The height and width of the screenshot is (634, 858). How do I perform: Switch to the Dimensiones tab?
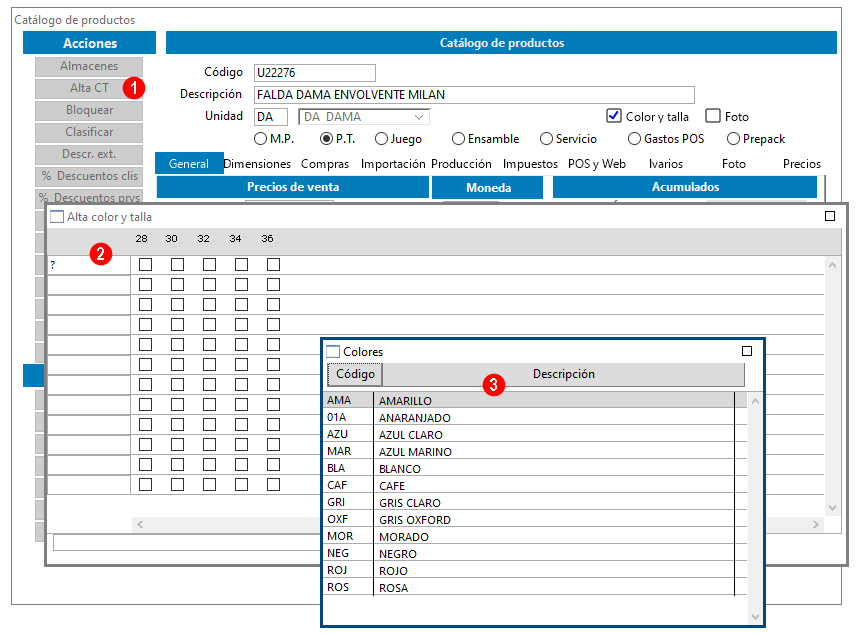click(257, 164)
